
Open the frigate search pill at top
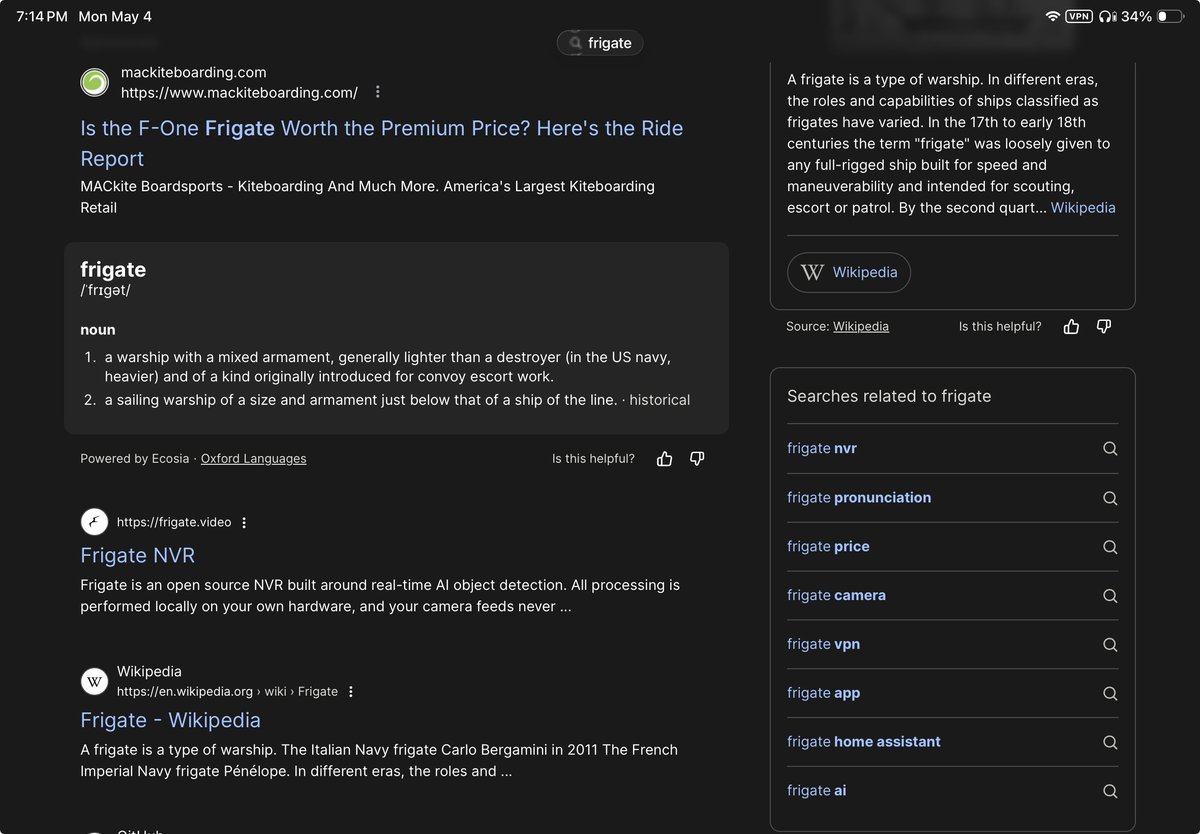tap(600, 43)
